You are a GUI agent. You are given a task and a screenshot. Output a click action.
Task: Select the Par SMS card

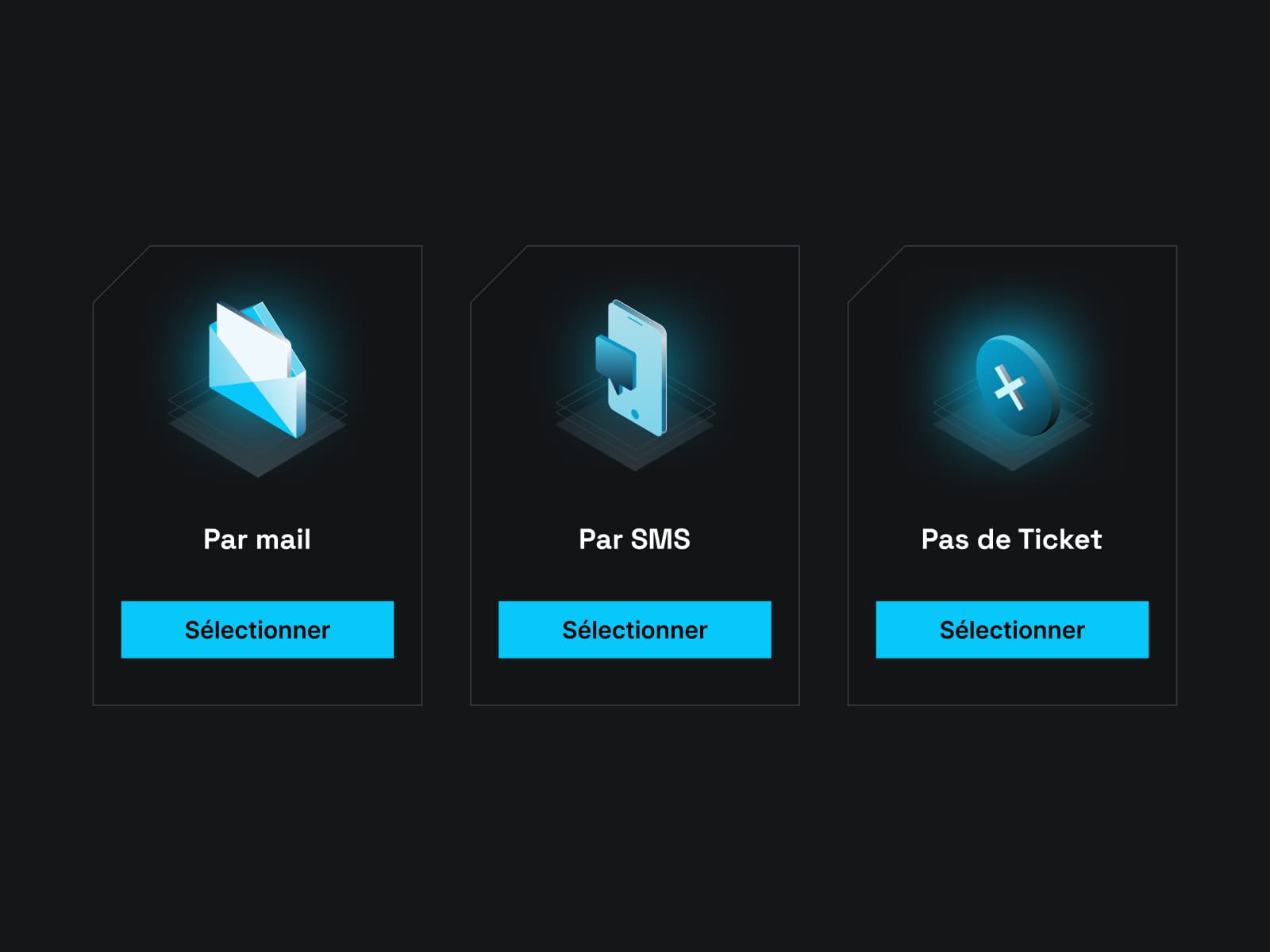(x=633, y=476)
